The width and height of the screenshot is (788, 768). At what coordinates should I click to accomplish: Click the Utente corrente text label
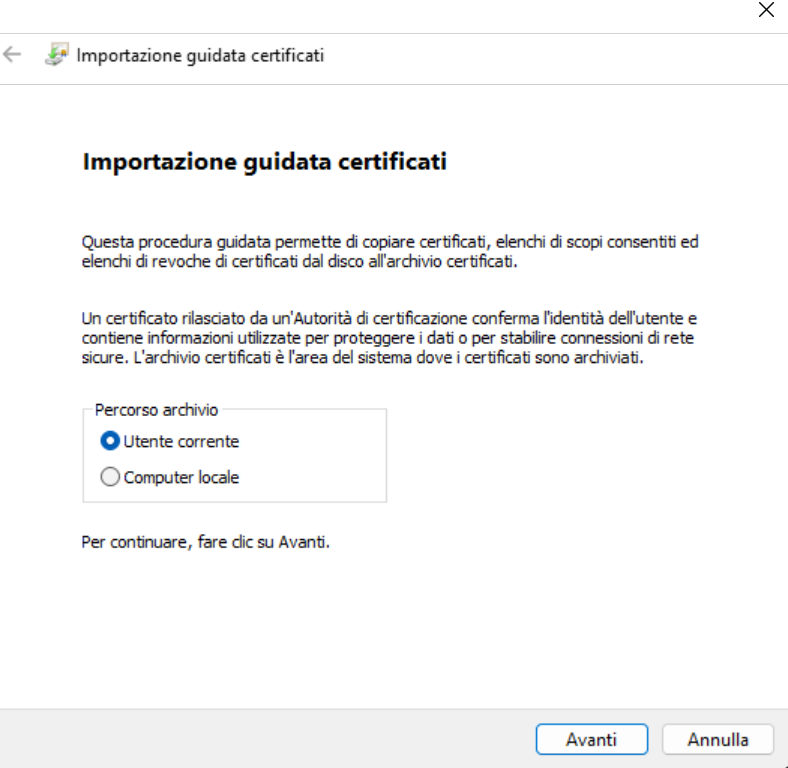coord(181,441)
